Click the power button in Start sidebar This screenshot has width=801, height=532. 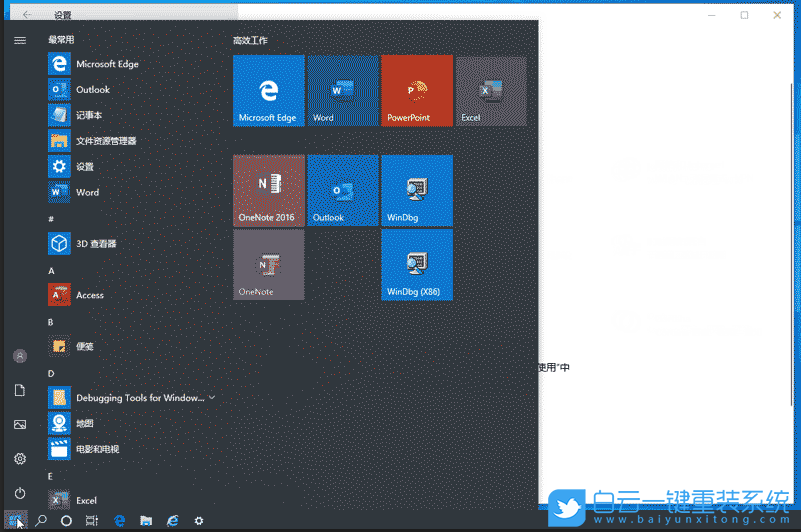(20, 493)
